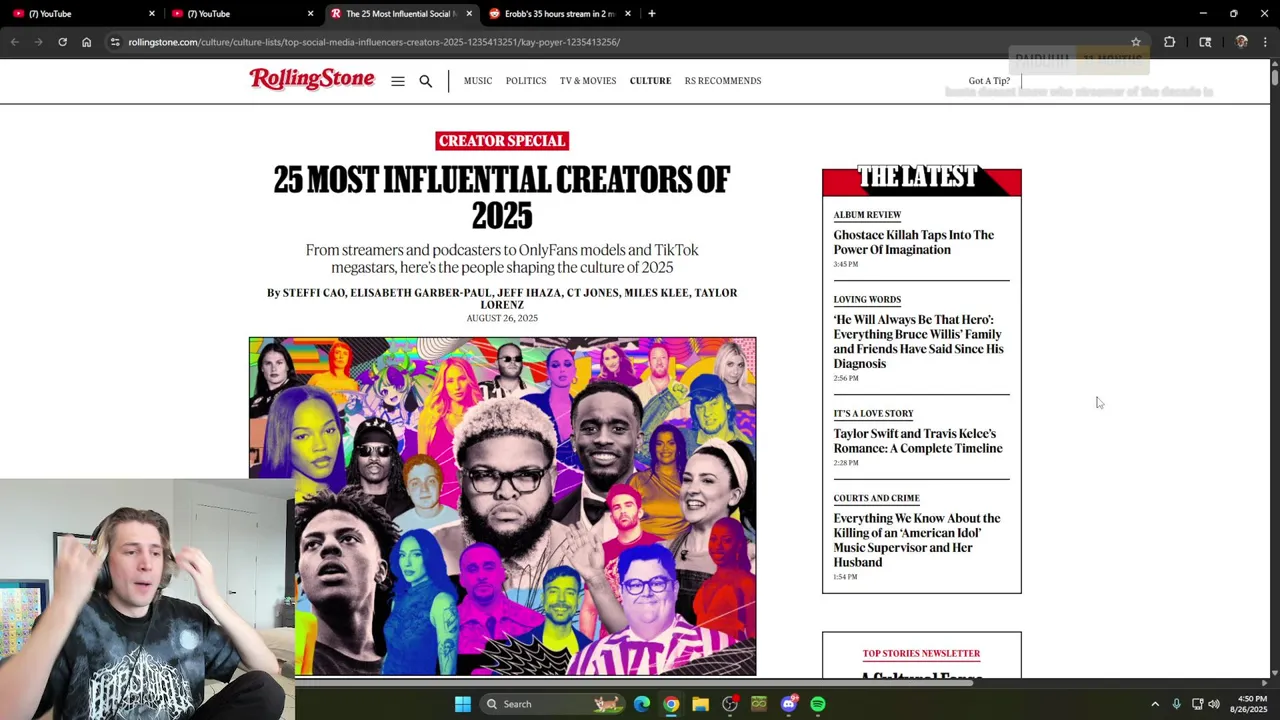This screenshot has height=720, width=1280.
Task: Go back in browser history
Action: tap(14, 42)
